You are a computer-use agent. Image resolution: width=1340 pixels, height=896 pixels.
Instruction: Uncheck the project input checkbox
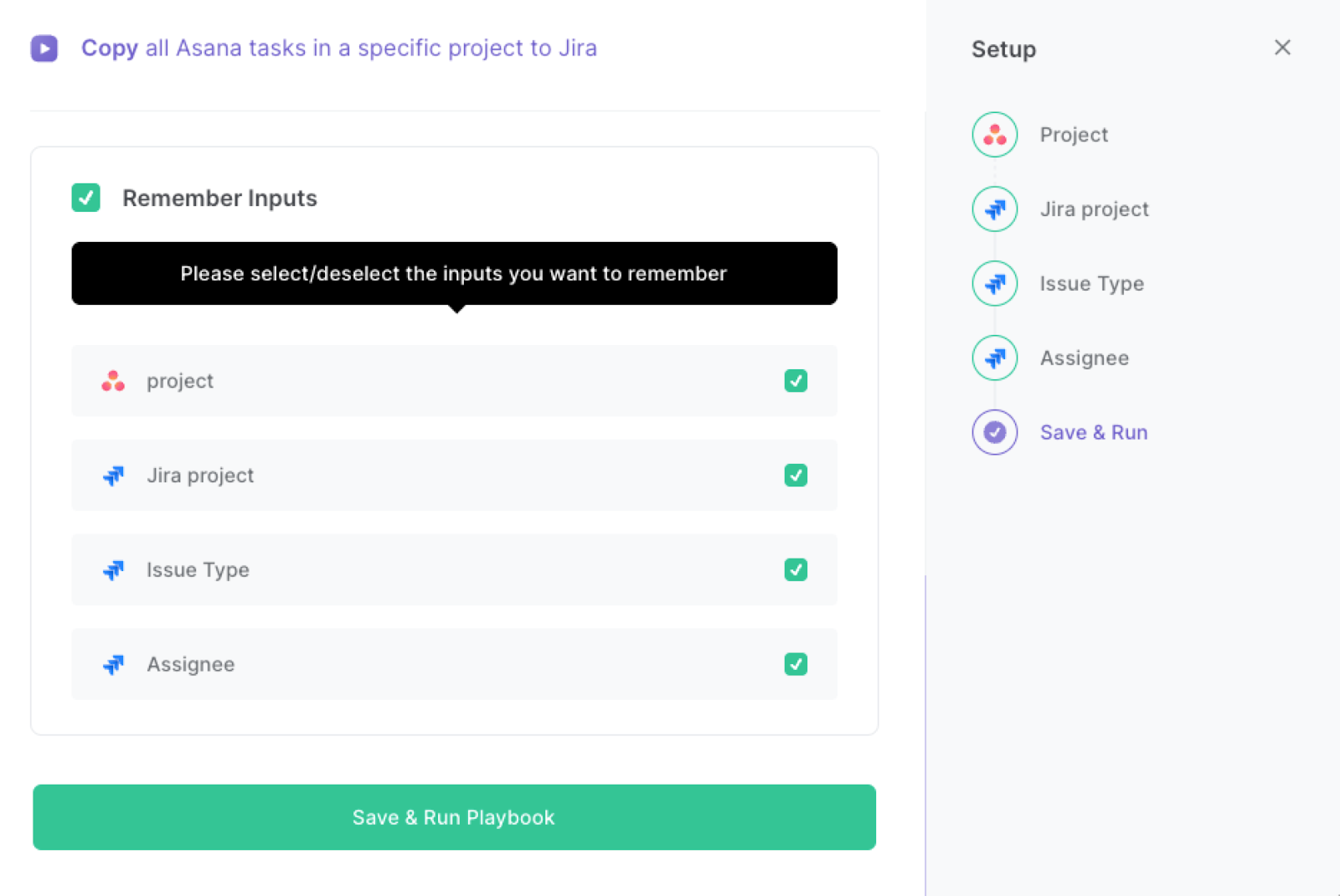[796, 381]
